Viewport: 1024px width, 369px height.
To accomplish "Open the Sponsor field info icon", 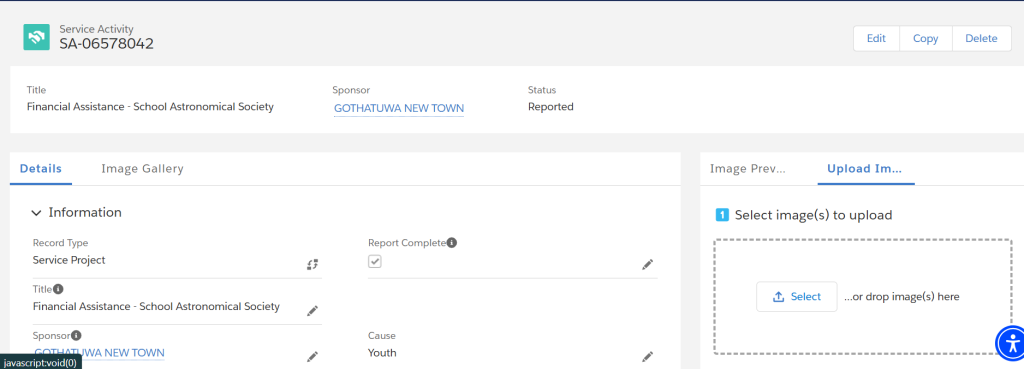I will [x=76, y=335].
